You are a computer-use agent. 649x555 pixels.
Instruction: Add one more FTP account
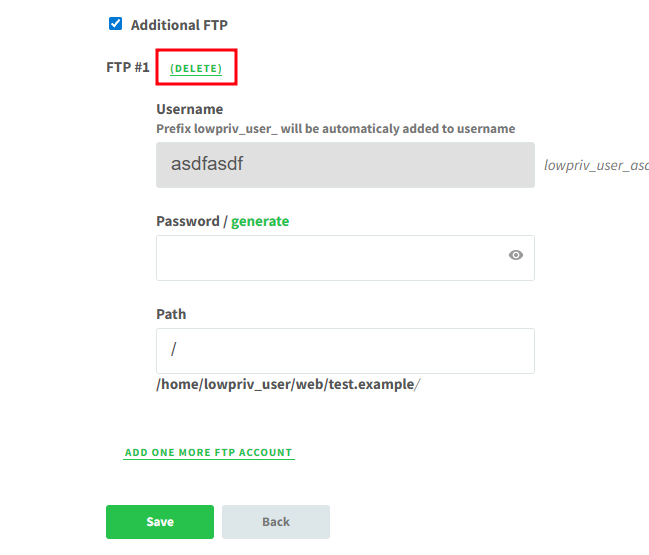point(209,453)
